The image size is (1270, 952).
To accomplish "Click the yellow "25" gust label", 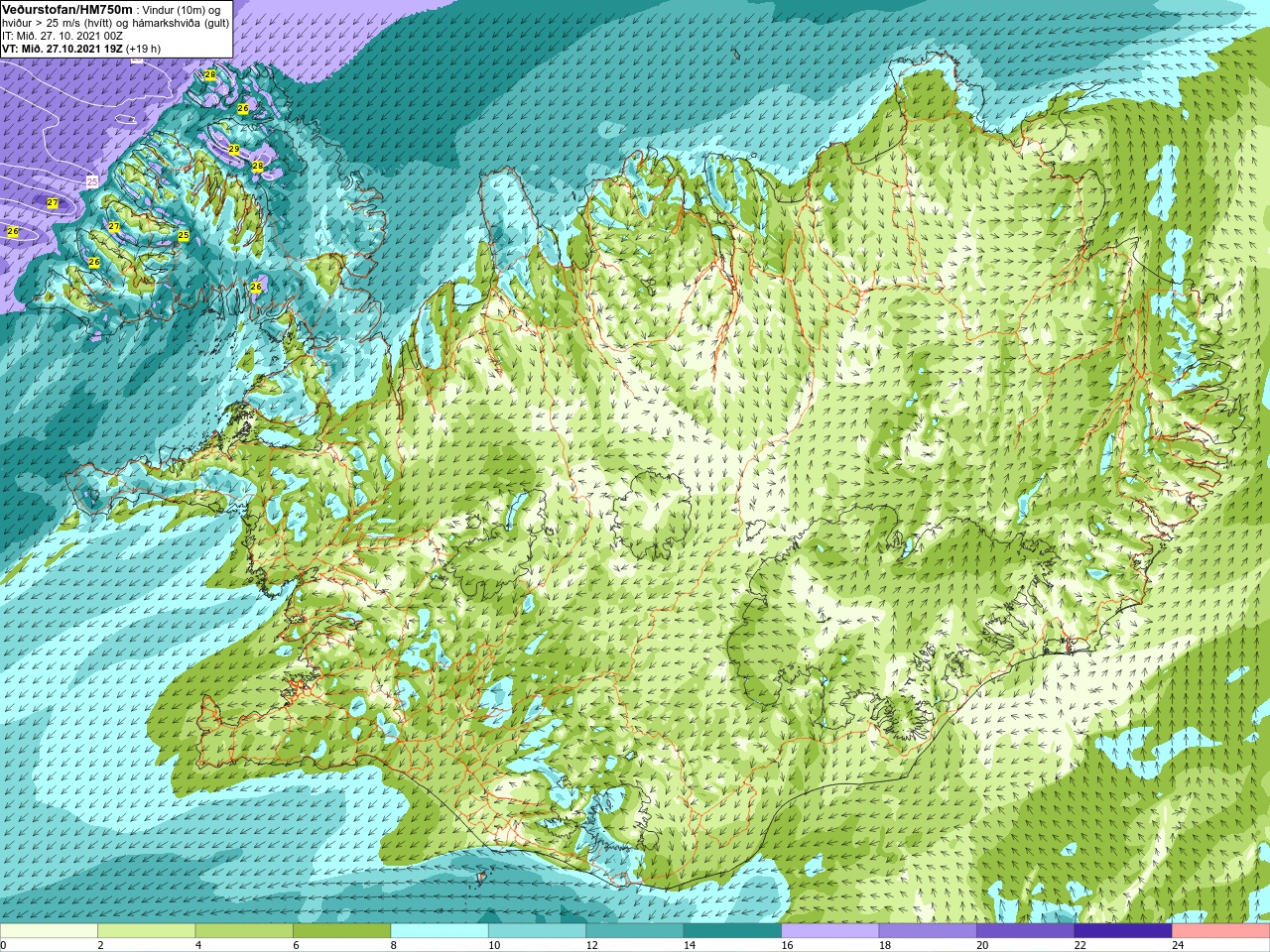I will click(x=184, y=235).
